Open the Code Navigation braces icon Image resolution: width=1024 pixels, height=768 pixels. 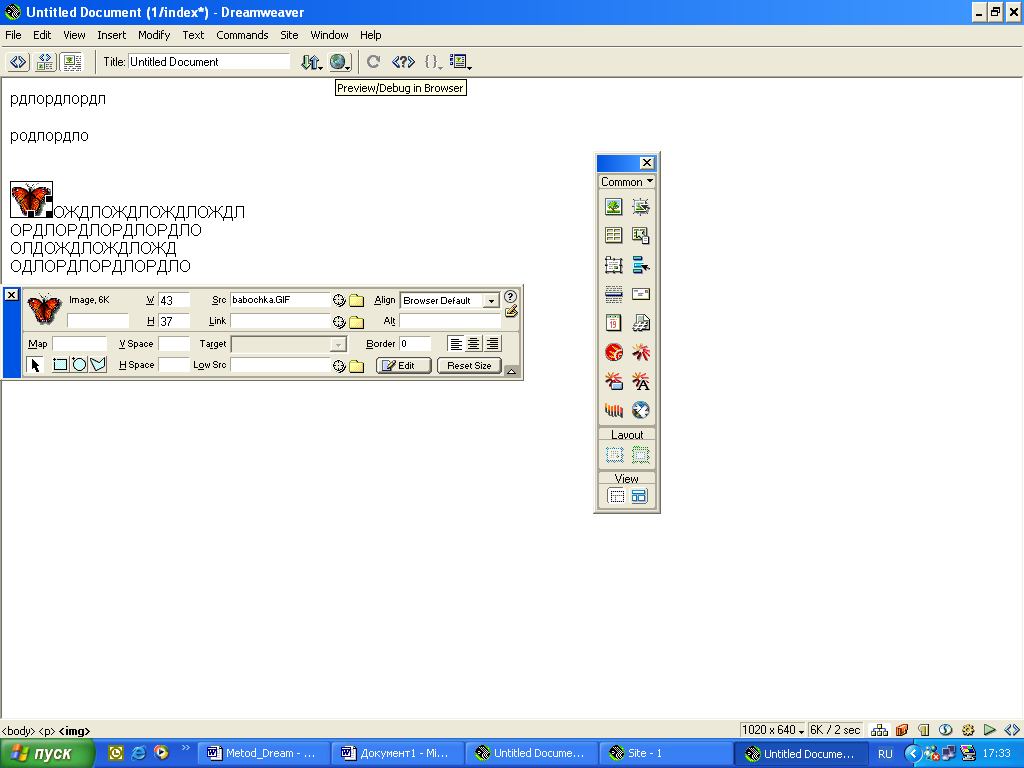[x=433, y=62]
